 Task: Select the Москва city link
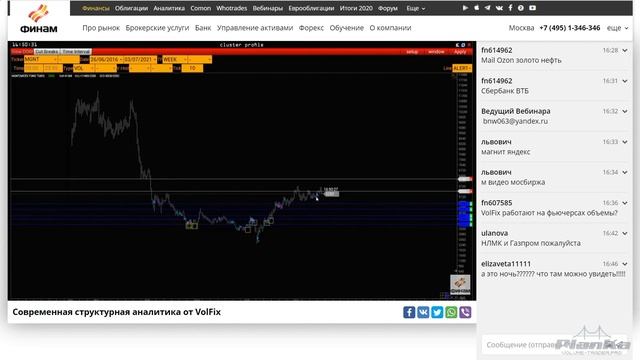coord(521,28)
